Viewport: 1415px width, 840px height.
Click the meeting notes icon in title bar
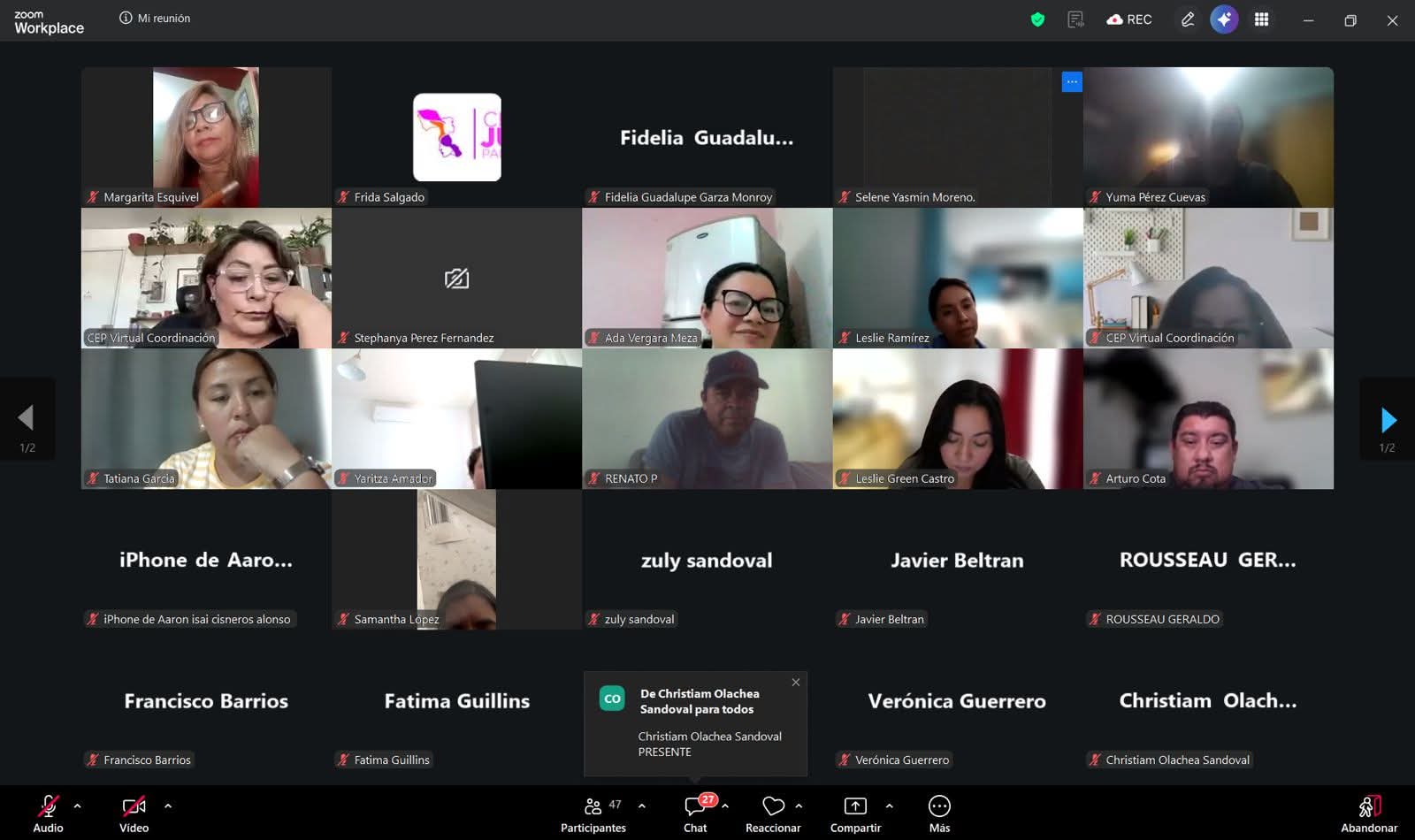click(x=1075, y=19)
